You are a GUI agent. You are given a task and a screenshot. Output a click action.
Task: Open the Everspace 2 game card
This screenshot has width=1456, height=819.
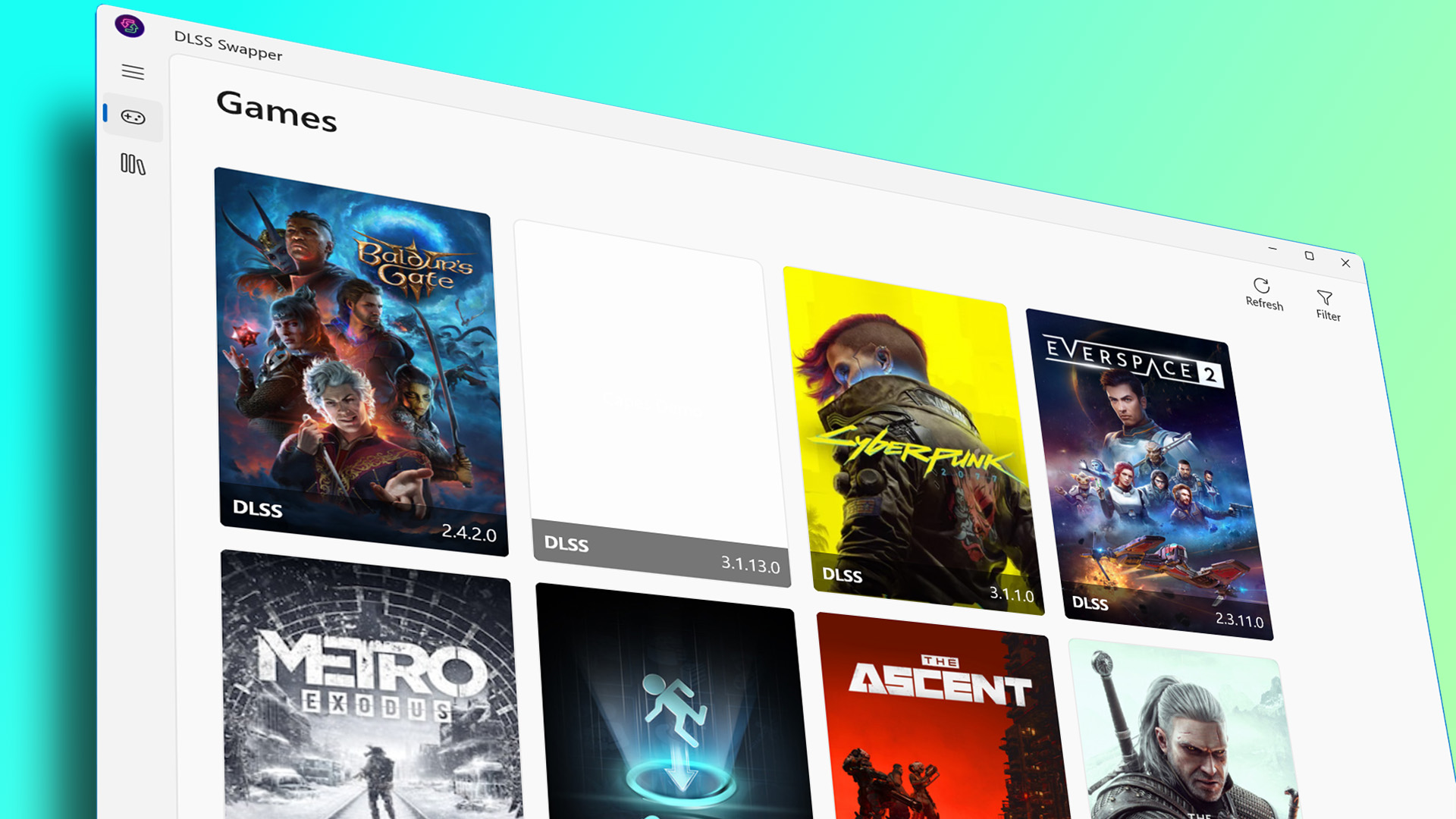pyautogui.click(x=1149, y=475)
